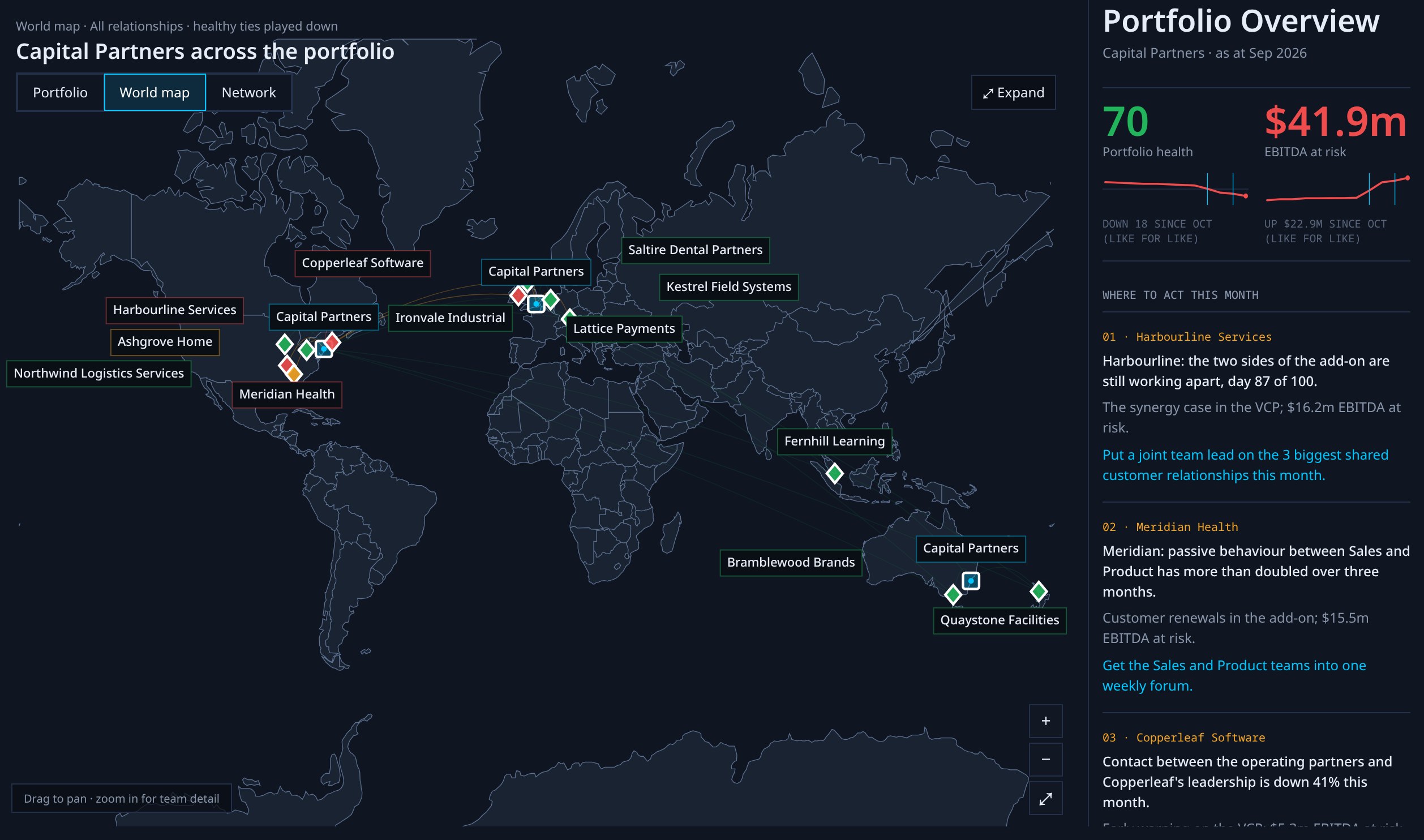Open the Copperleaf Software map label
The image size is (1424, 840).
click(x=362, y=263)
